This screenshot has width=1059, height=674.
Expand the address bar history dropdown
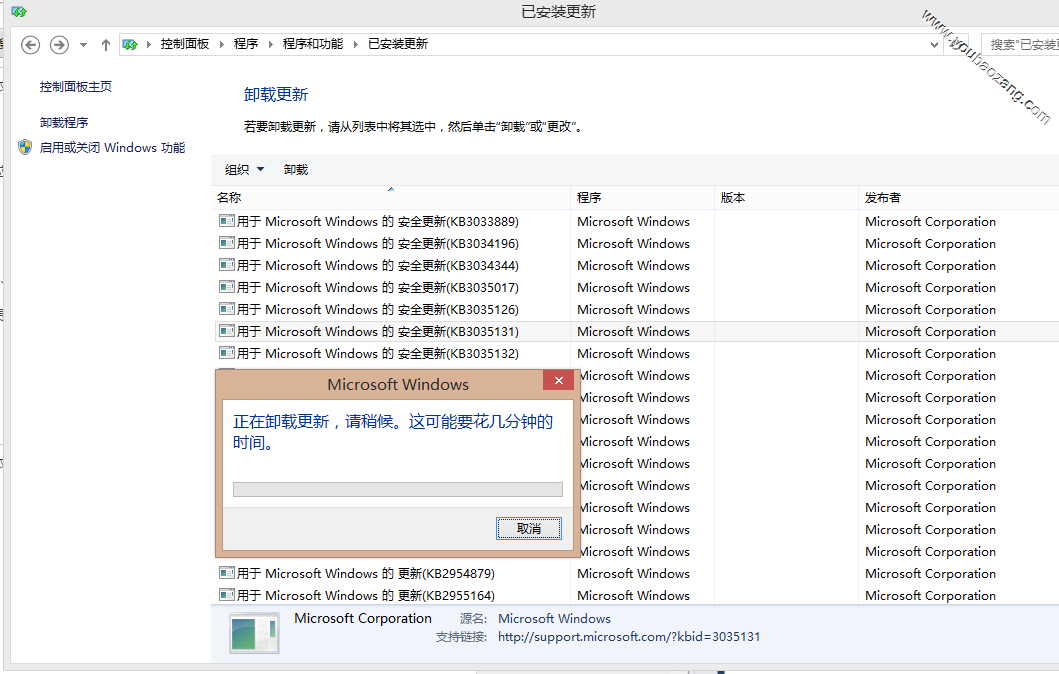(x=934, y=45)
